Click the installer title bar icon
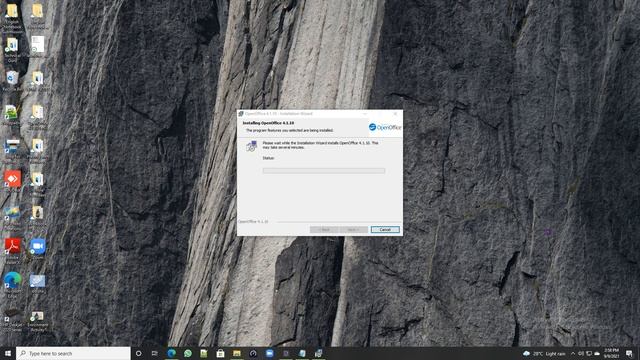 click(x=241, y=113)
